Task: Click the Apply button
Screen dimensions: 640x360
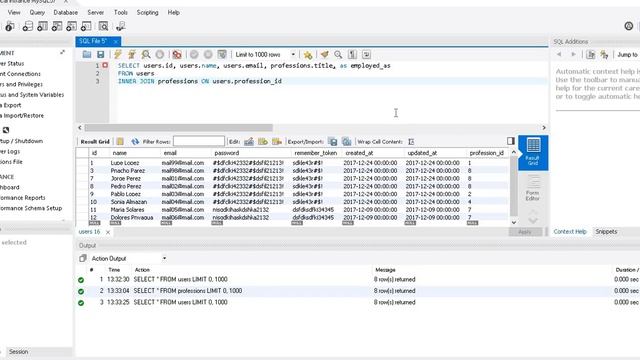Action: [x=525, y=232]
